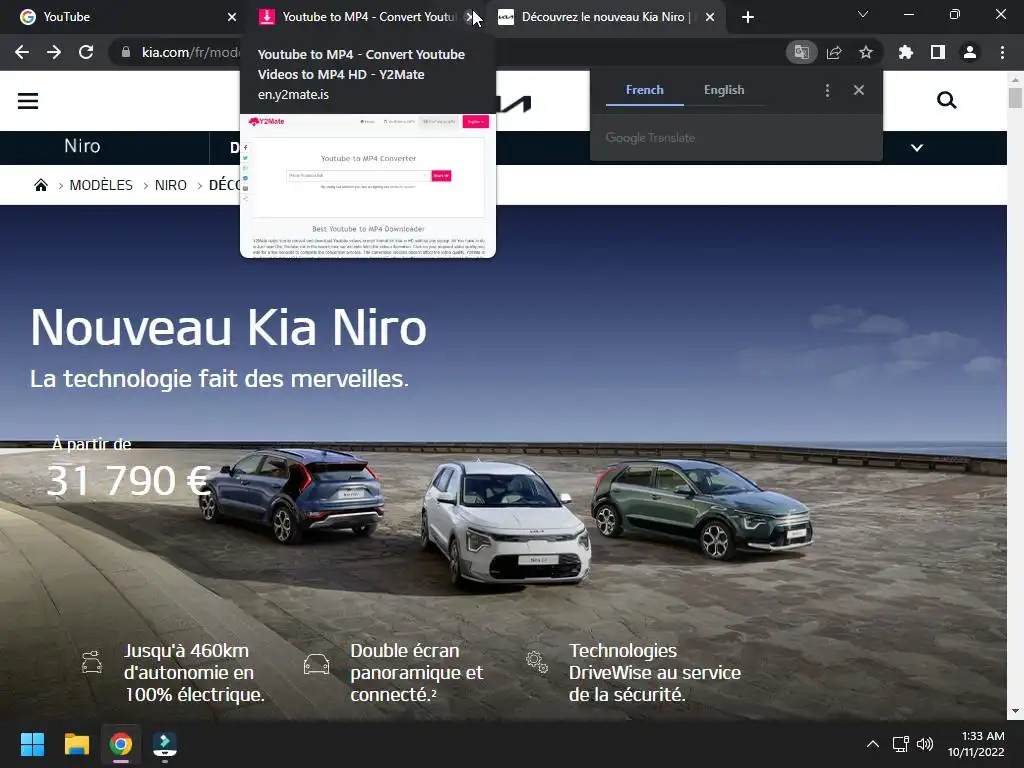The width and height of the screenshot is (1024, 768).
Task: Switch to the Youtube to MP4 tab
Action: (366, 17)
